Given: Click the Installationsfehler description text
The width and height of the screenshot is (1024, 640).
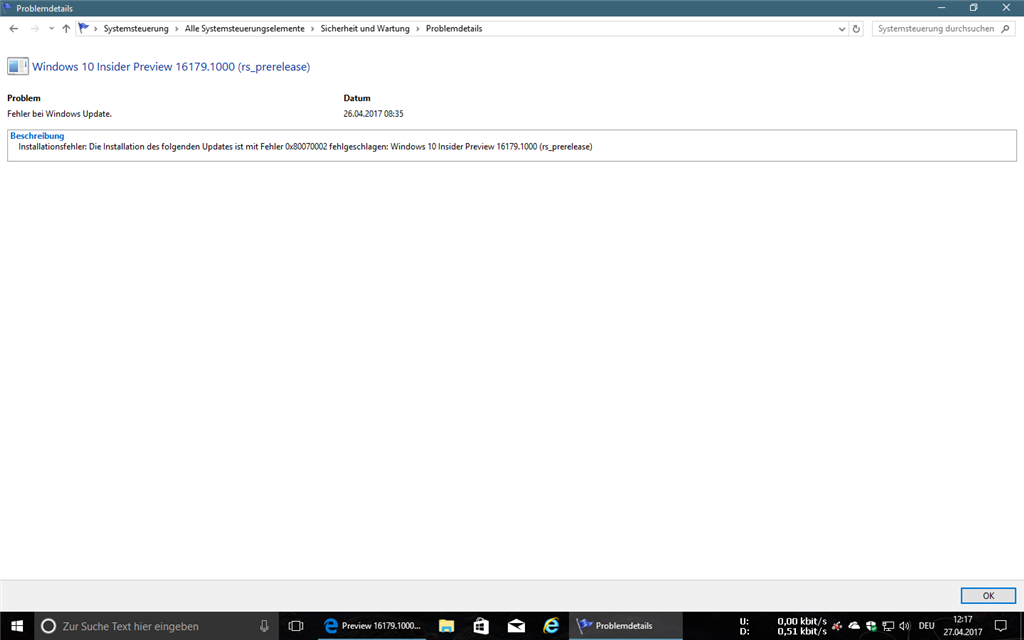Looking at the screenshot, I should [305, 147].
